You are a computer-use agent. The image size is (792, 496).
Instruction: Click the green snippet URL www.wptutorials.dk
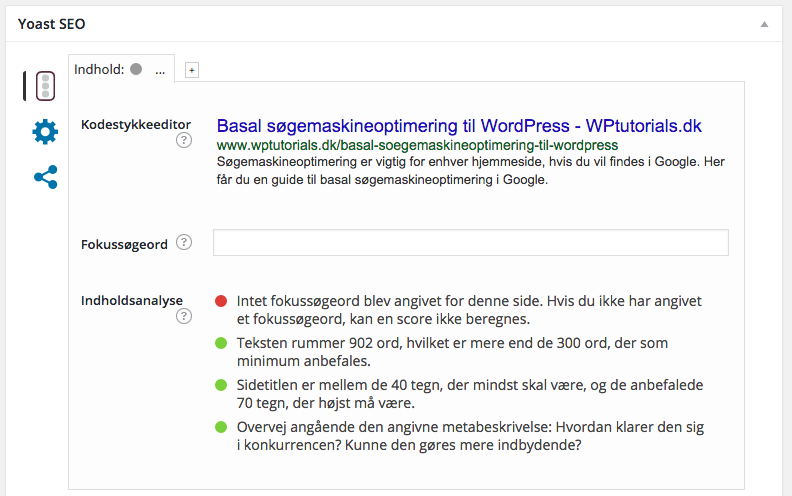417,145
